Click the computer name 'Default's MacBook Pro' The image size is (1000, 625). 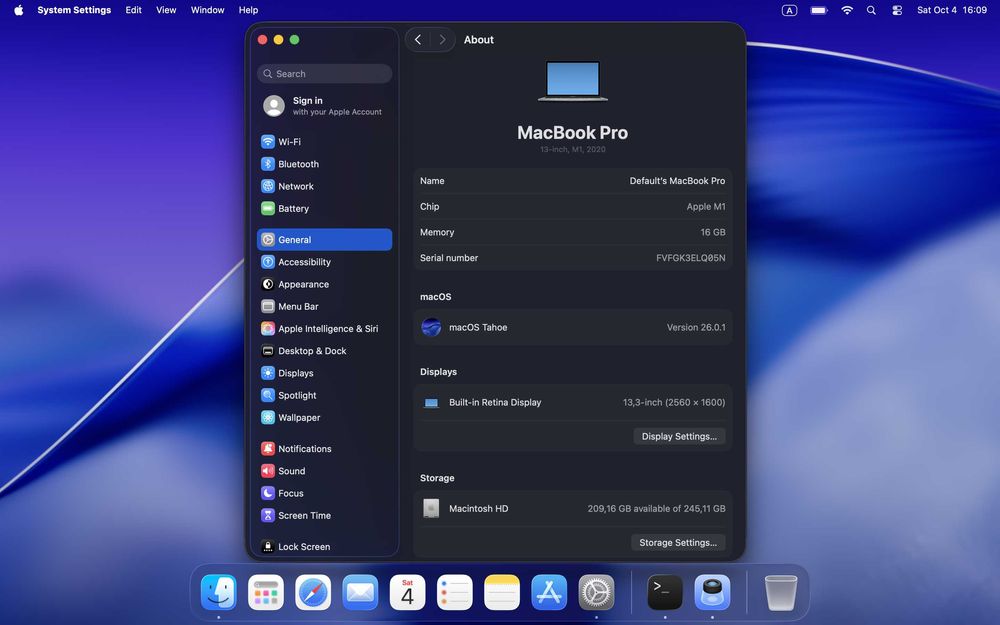point(677,181)
